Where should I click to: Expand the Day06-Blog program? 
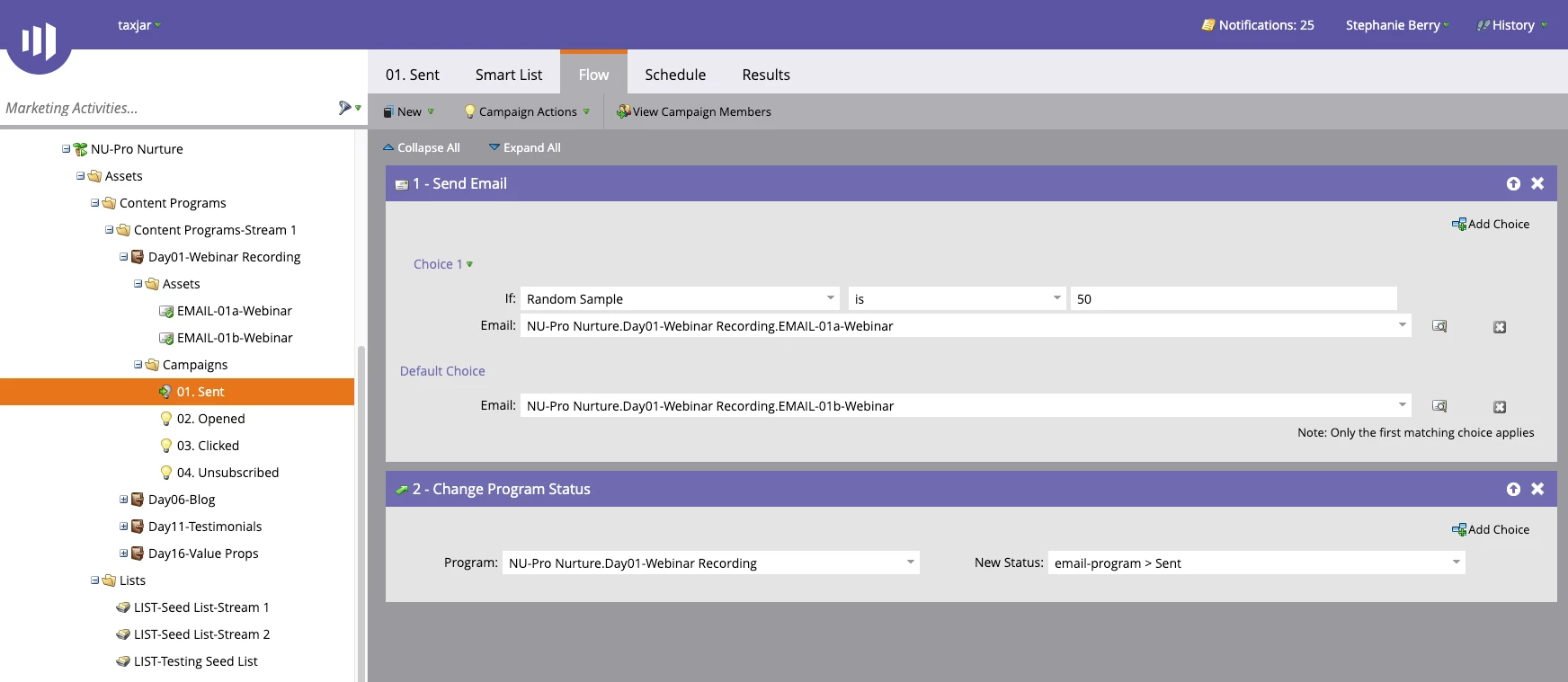point(123,500)
